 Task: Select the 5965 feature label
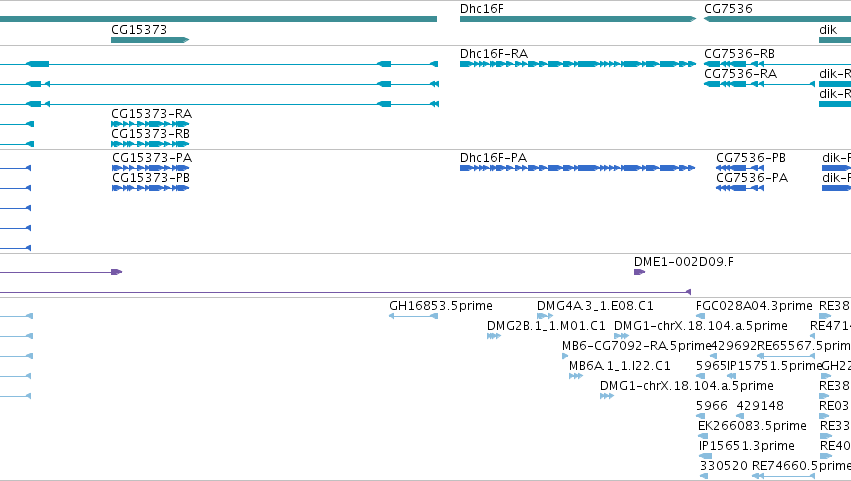pos(711,366)
